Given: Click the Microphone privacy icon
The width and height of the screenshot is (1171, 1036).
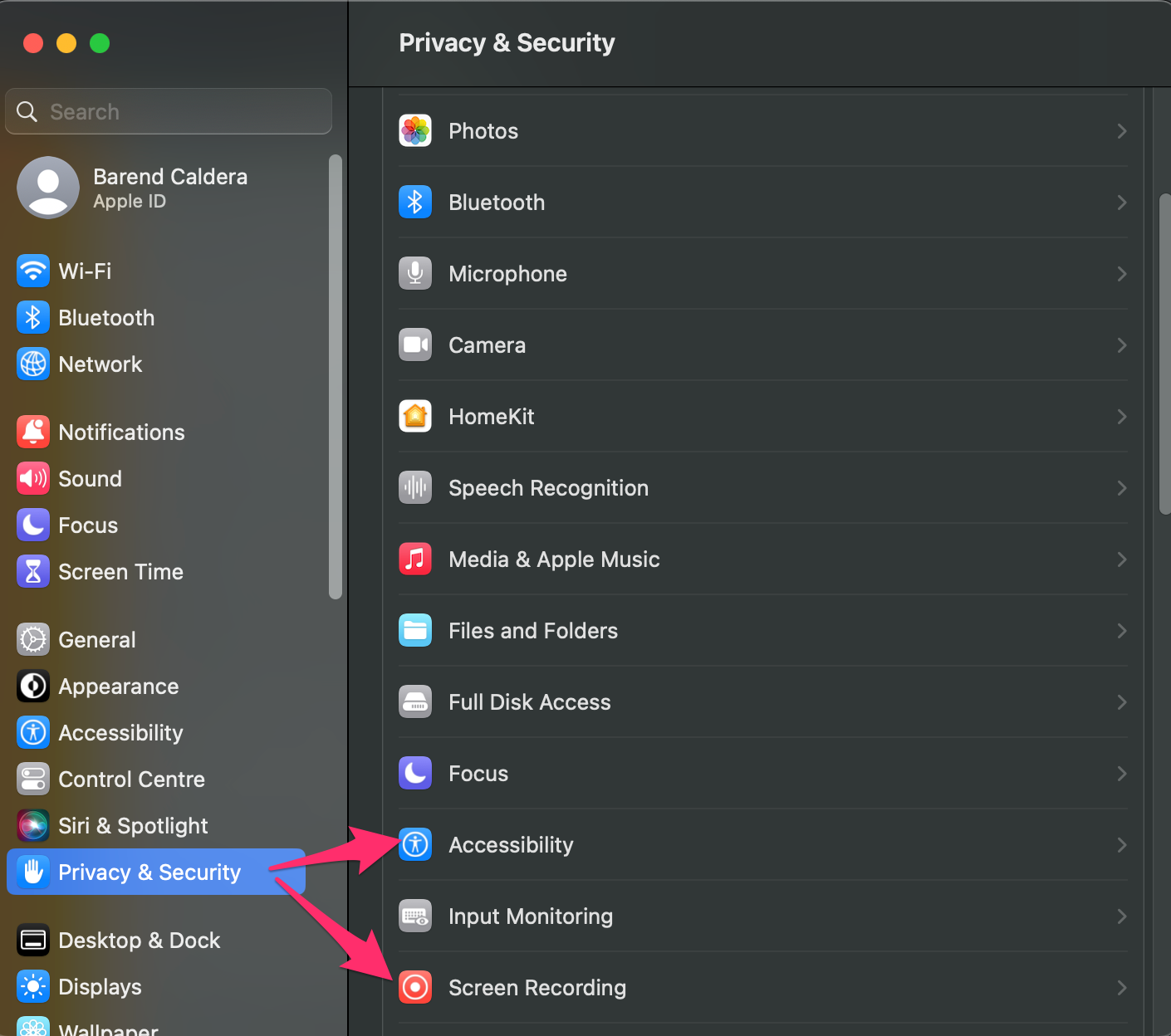Looking at the screenshot, I should click(415, 274).
